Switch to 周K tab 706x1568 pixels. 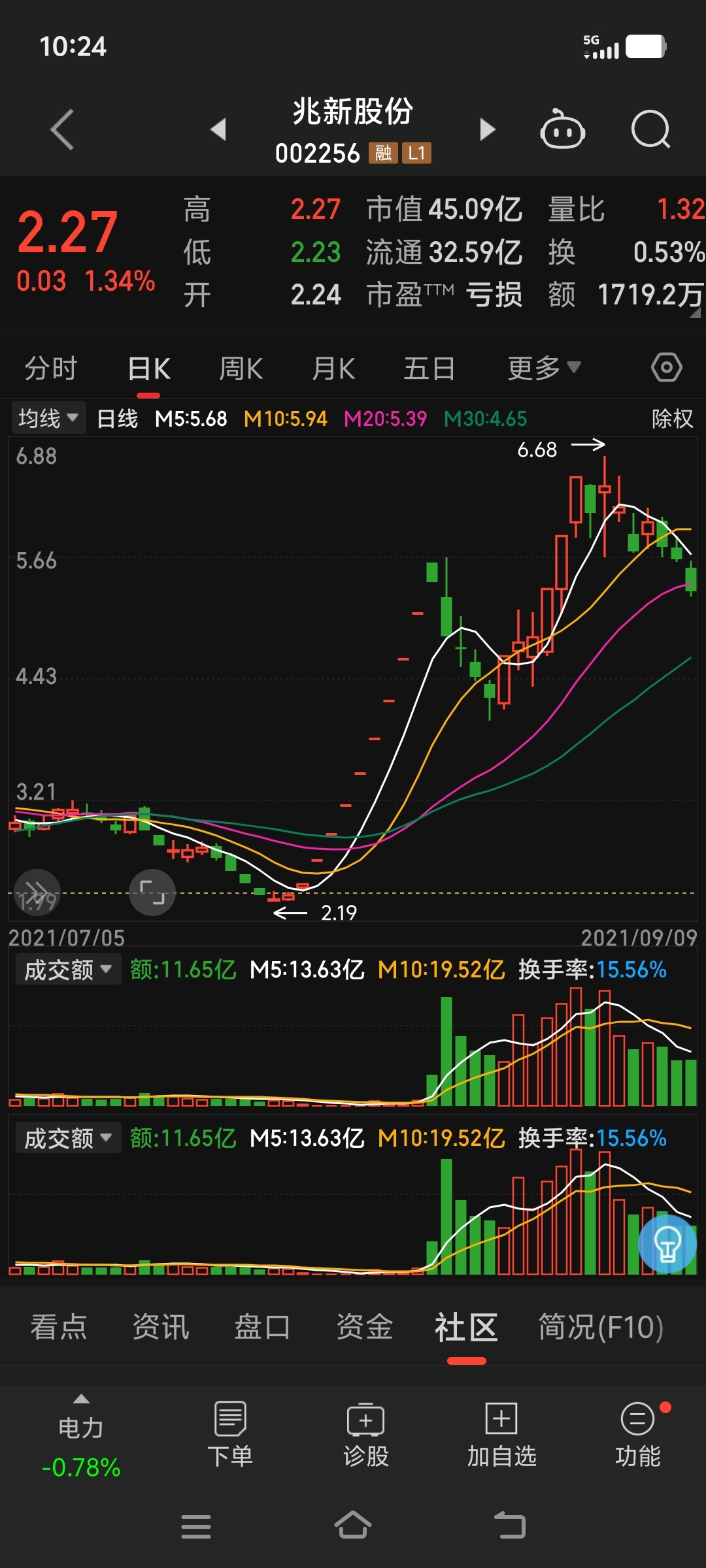(241, 368)
